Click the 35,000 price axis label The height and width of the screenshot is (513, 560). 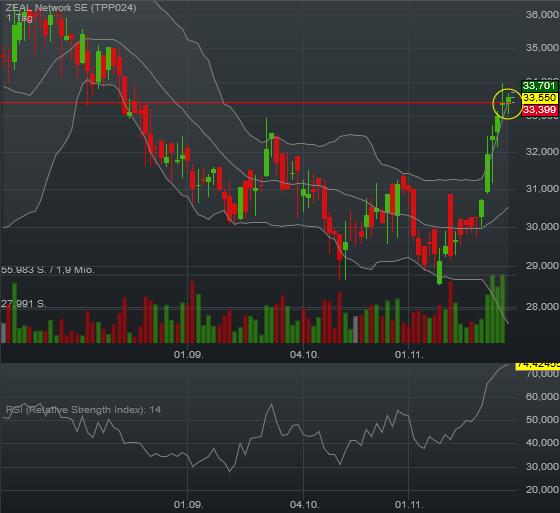click(542, 48)
